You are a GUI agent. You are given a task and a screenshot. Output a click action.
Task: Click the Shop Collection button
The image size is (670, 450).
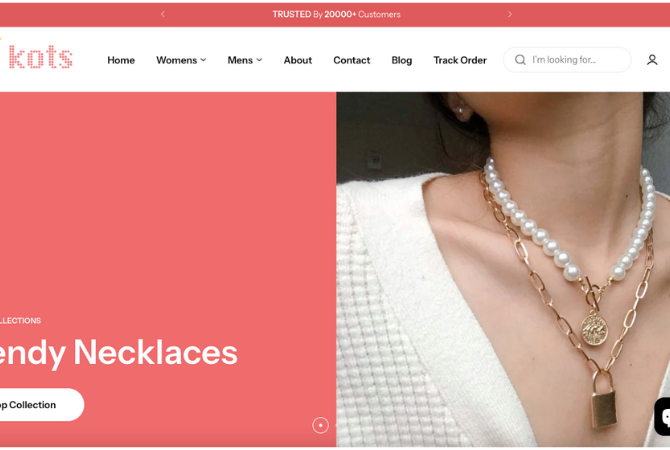coord(41,405)
